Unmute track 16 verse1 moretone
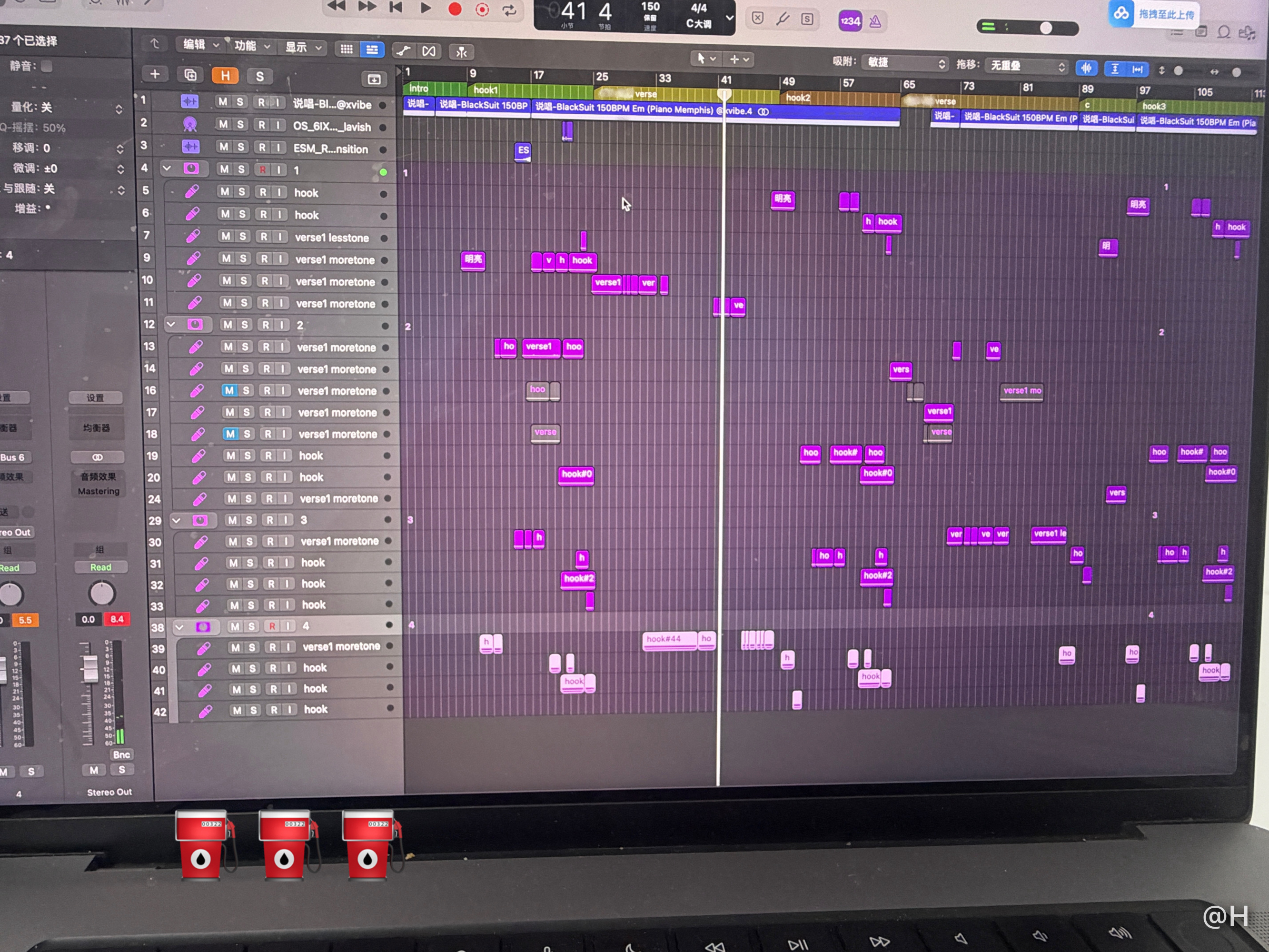The height and width of the screenshot is (952, 1269). pos(229,390)
